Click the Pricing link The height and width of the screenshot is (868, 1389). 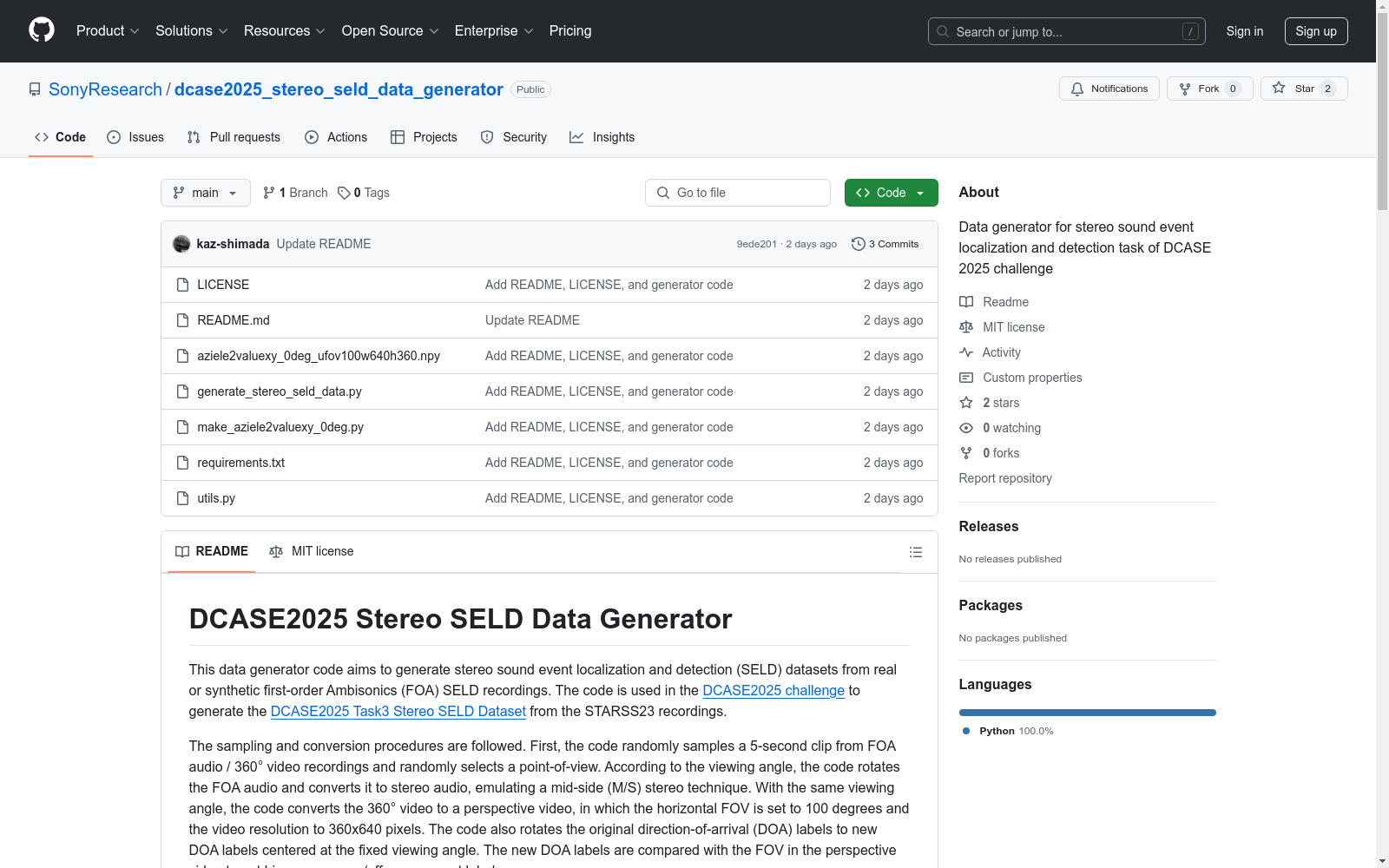click(570, 31)
